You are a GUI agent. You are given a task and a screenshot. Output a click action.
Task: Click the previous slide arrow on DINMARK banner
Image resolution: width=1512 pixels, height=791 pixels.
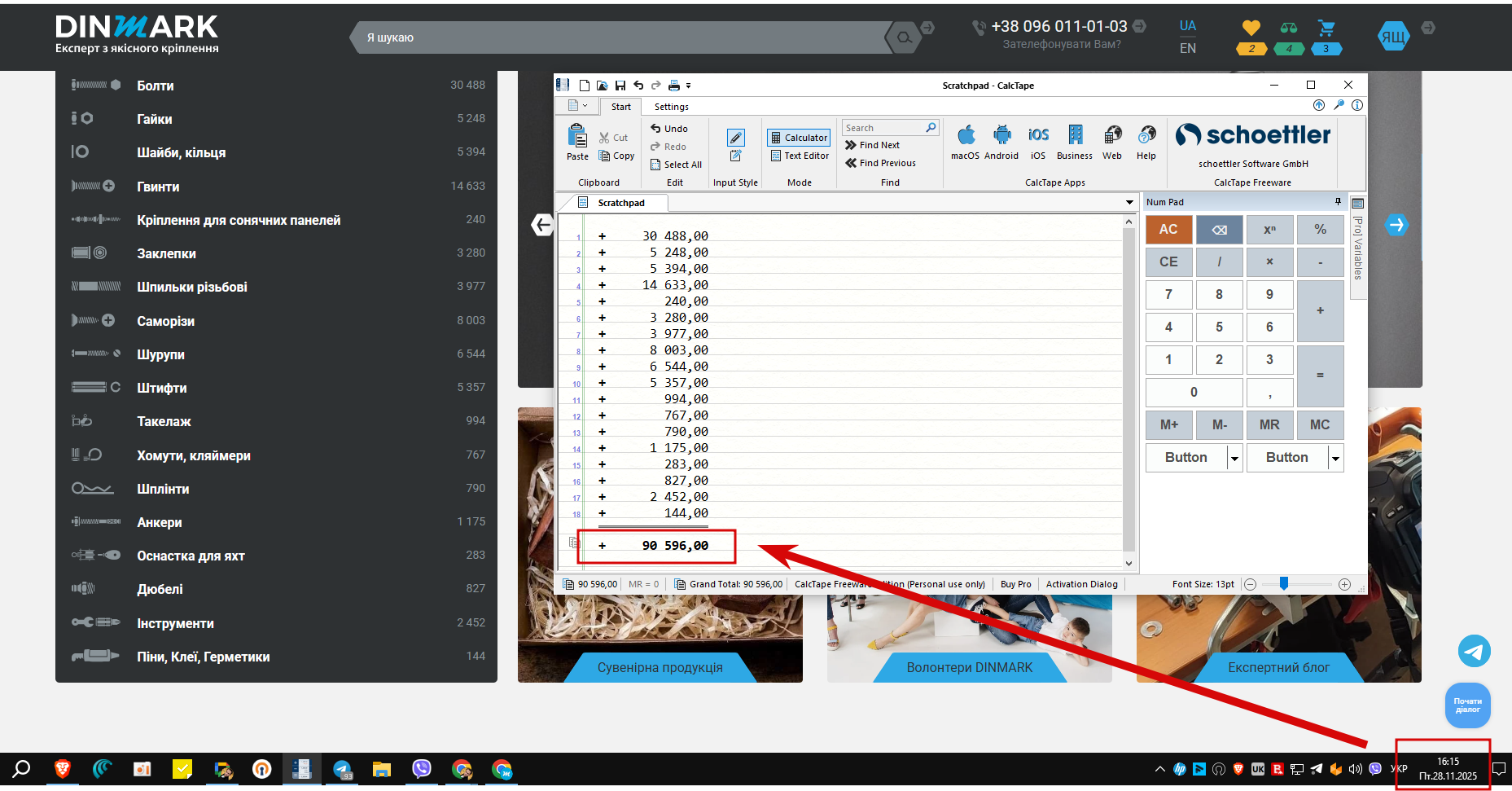tap(542, 225)
